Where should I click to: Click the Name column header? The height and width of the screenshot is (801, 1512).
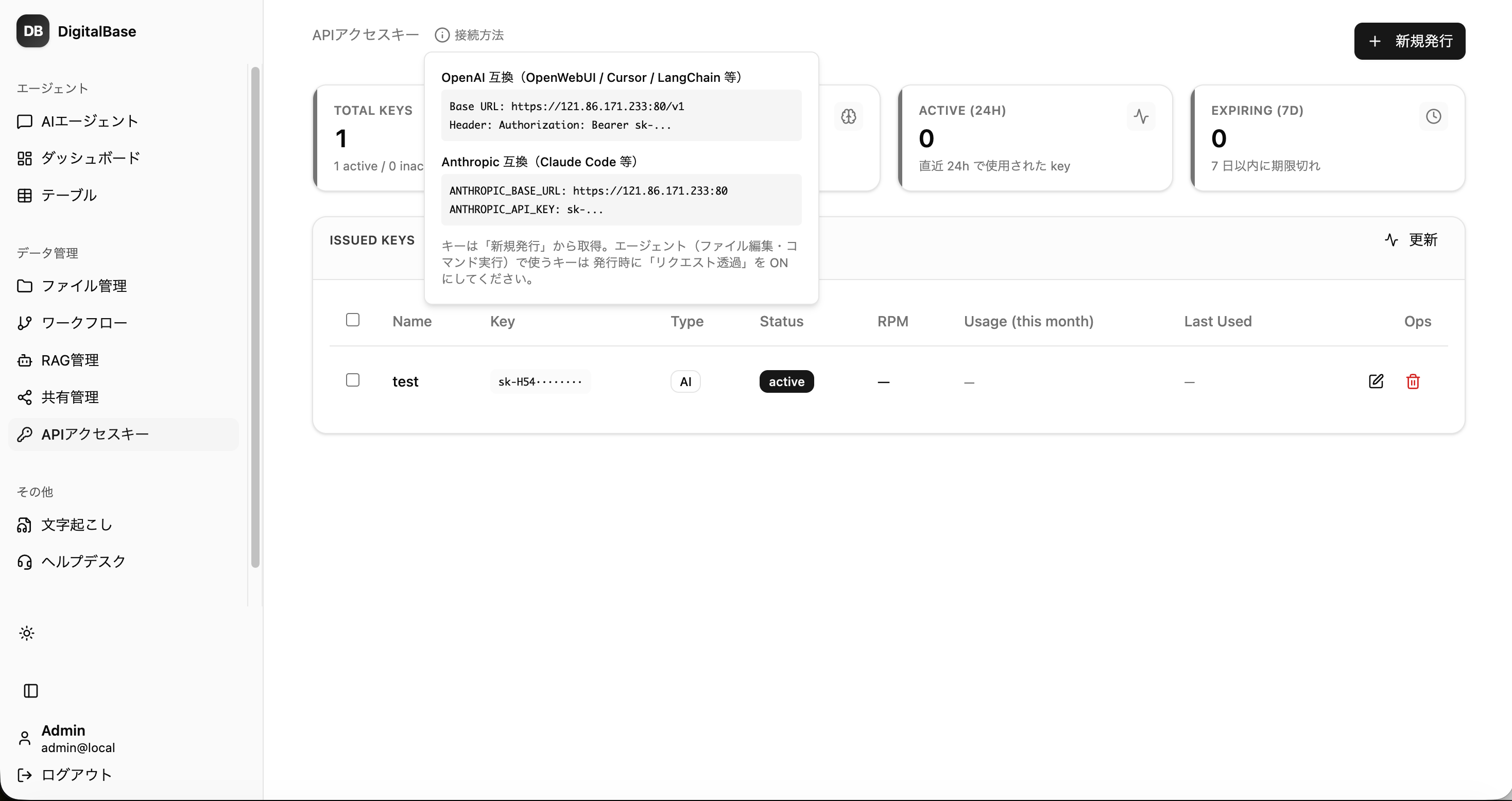(x=412, y=321)
